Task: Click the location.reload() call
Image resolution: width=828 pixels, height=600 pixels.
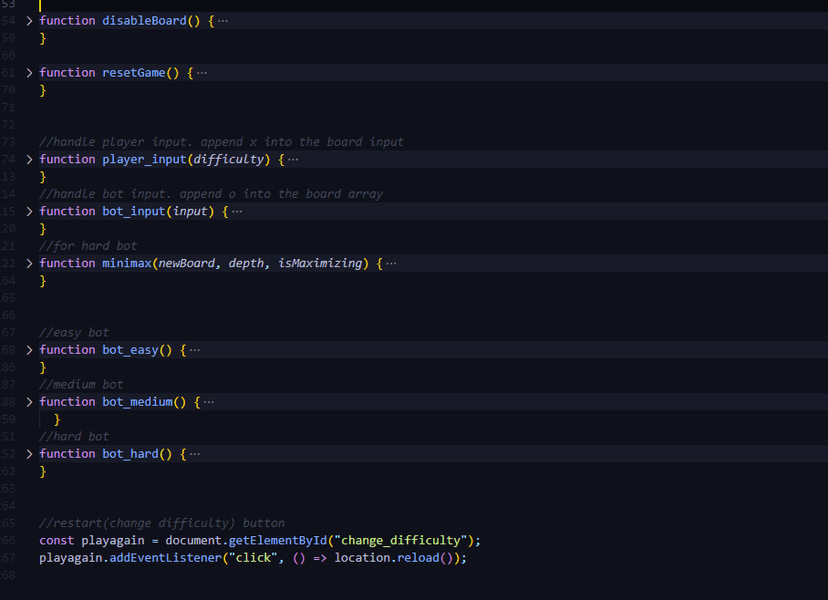Action: tap(397, 558)
